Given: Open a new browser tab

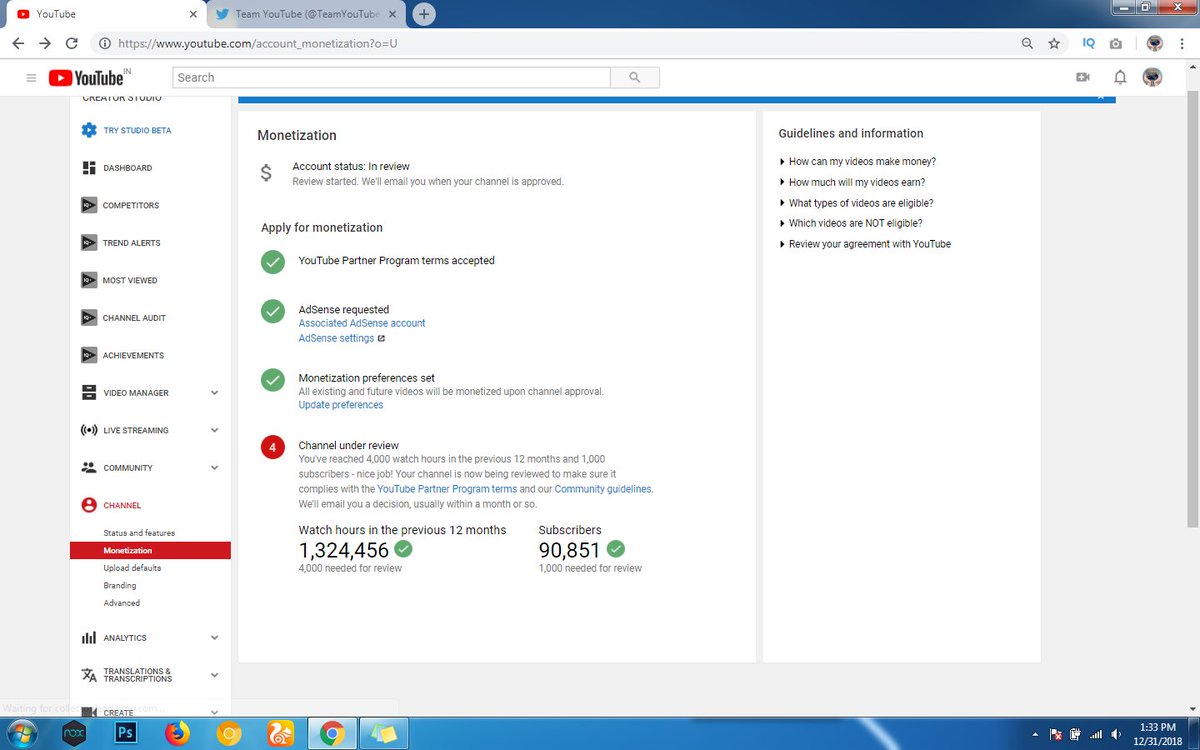Looking at the screenshot, I should tap(424, 14).
